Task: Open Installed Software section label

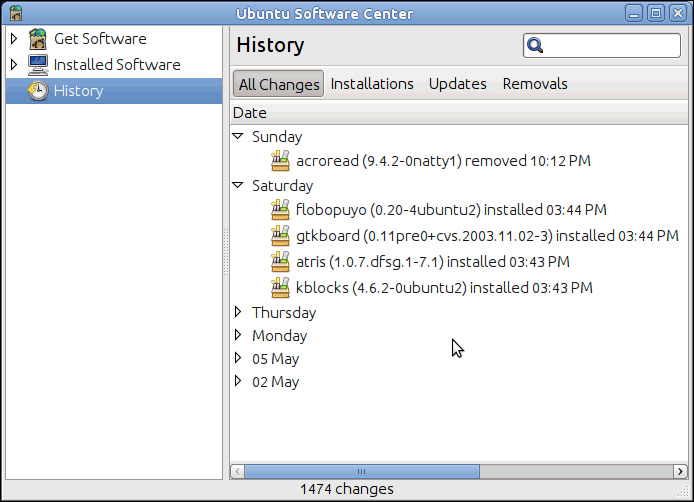Action: [x=117, y=65]
